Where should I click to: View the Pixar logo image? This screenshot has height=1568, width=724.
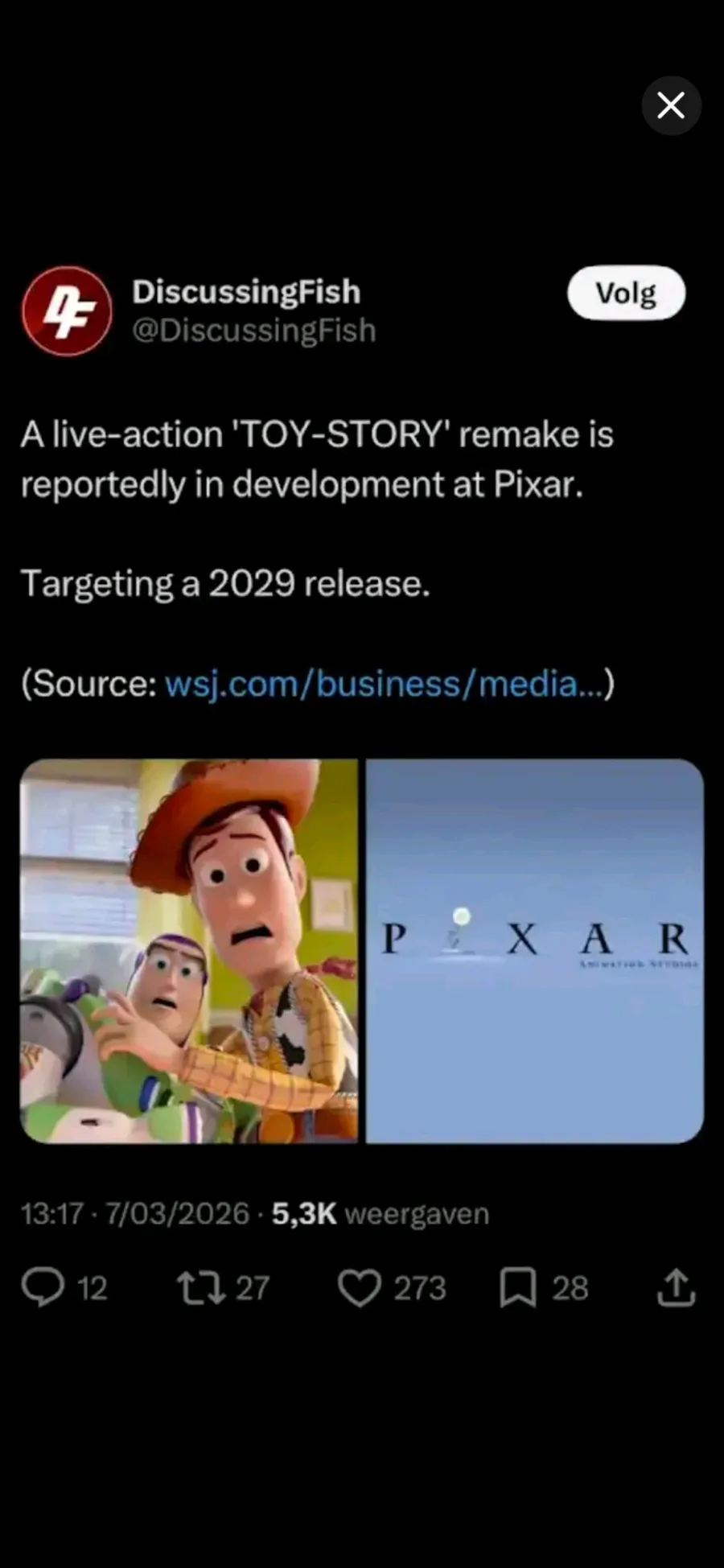point(535,951)
